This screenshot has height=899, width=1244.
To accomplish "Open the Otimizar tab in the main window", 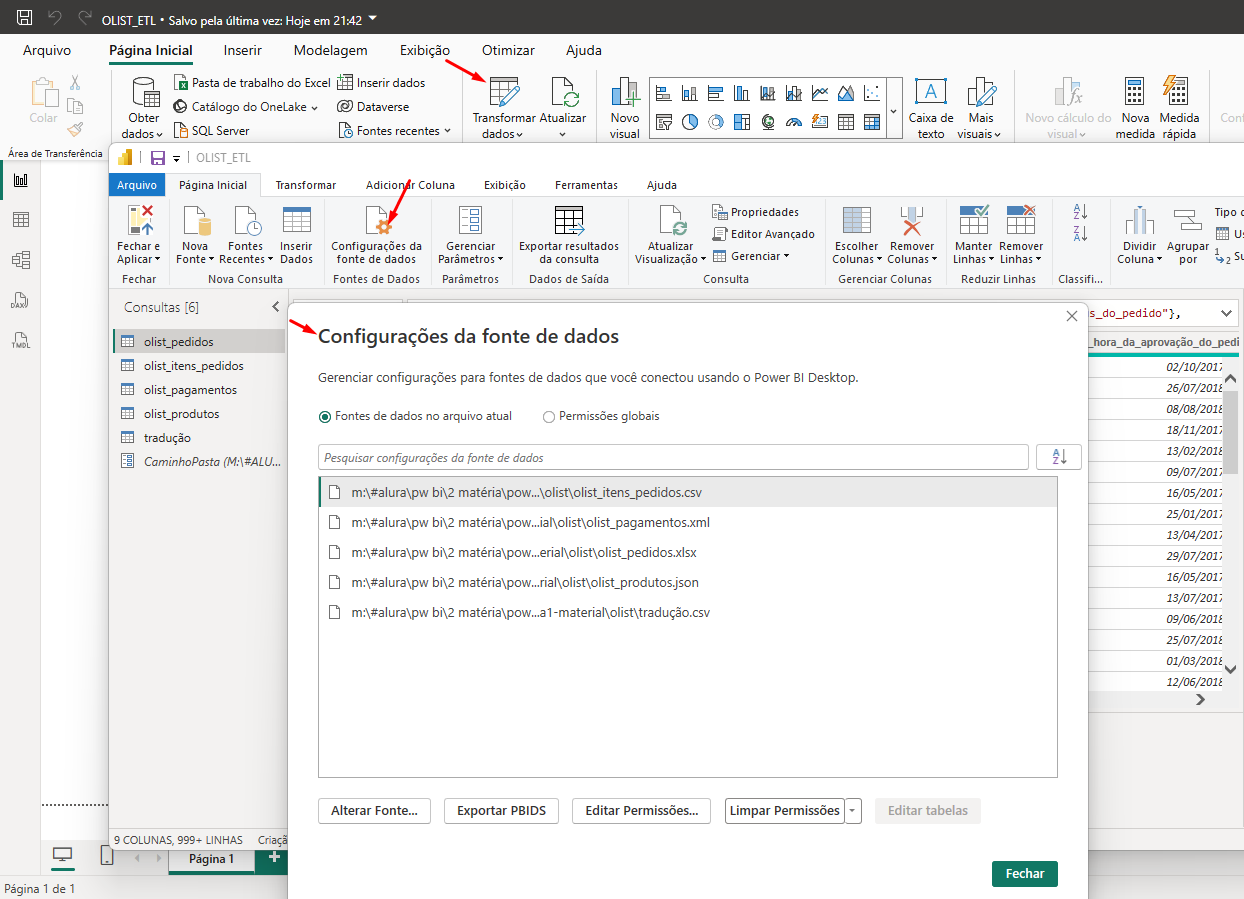I will [508, 50].
